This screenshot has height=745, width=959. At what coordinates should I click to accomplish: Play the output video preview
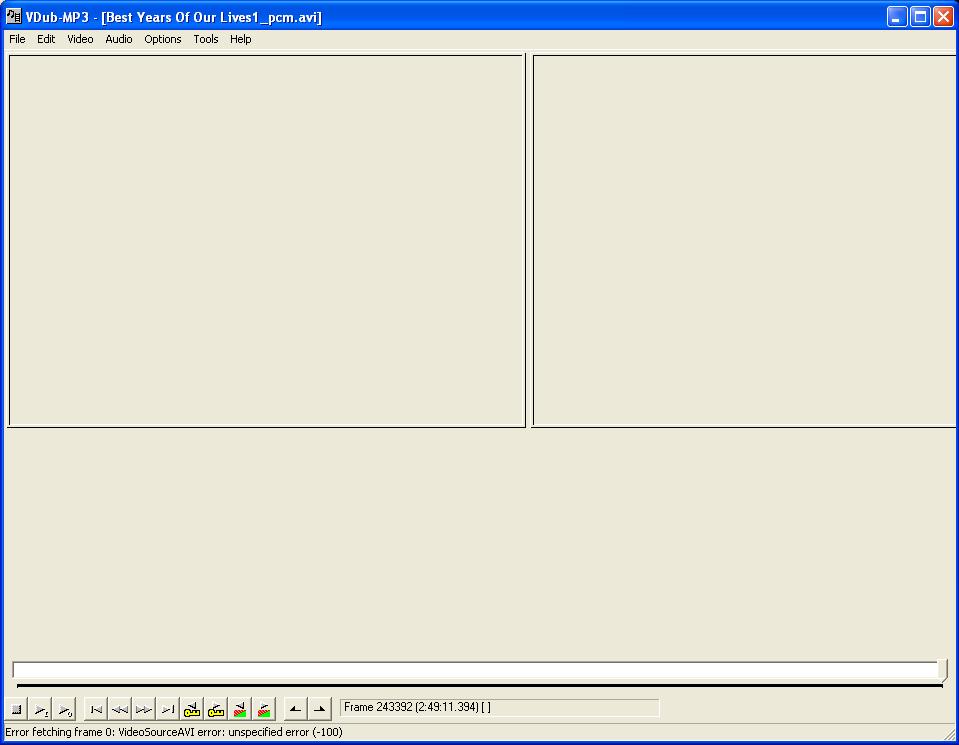64,710
